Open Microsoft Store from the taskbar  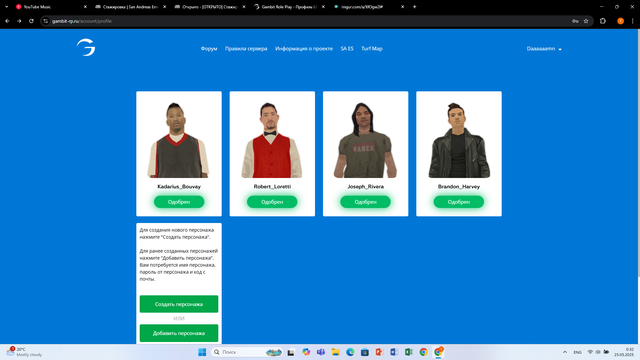[x=364, y=352]
